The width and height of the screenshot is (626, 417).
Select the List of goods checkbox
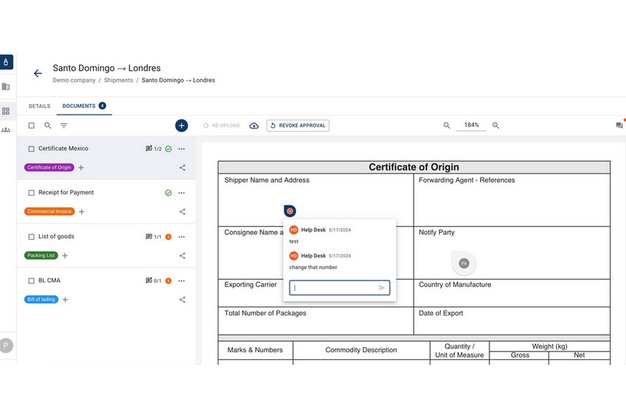coord(31,237)
